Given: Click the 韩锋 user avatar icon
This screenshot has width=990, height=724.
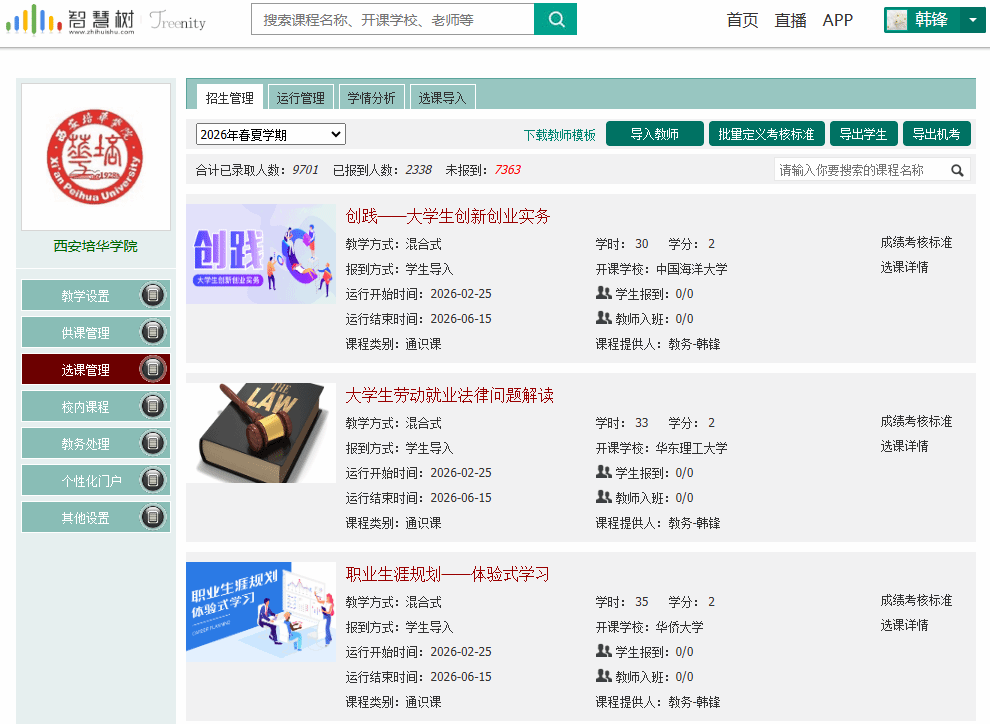Looking at the screenshot, I should pyautogui.click(x=898, y=20).
